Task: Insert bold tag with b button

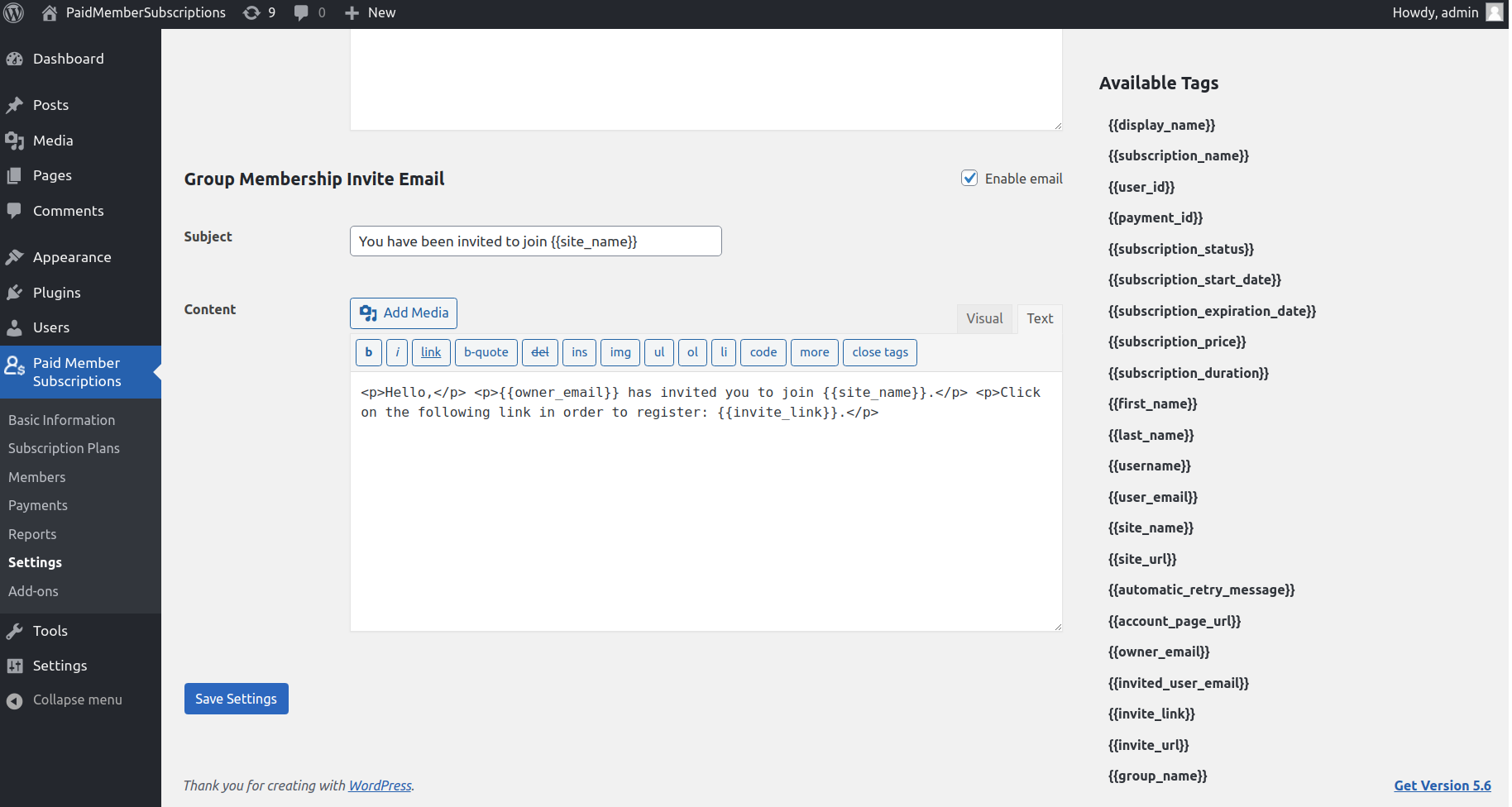Action: click(x=369, y=352)
